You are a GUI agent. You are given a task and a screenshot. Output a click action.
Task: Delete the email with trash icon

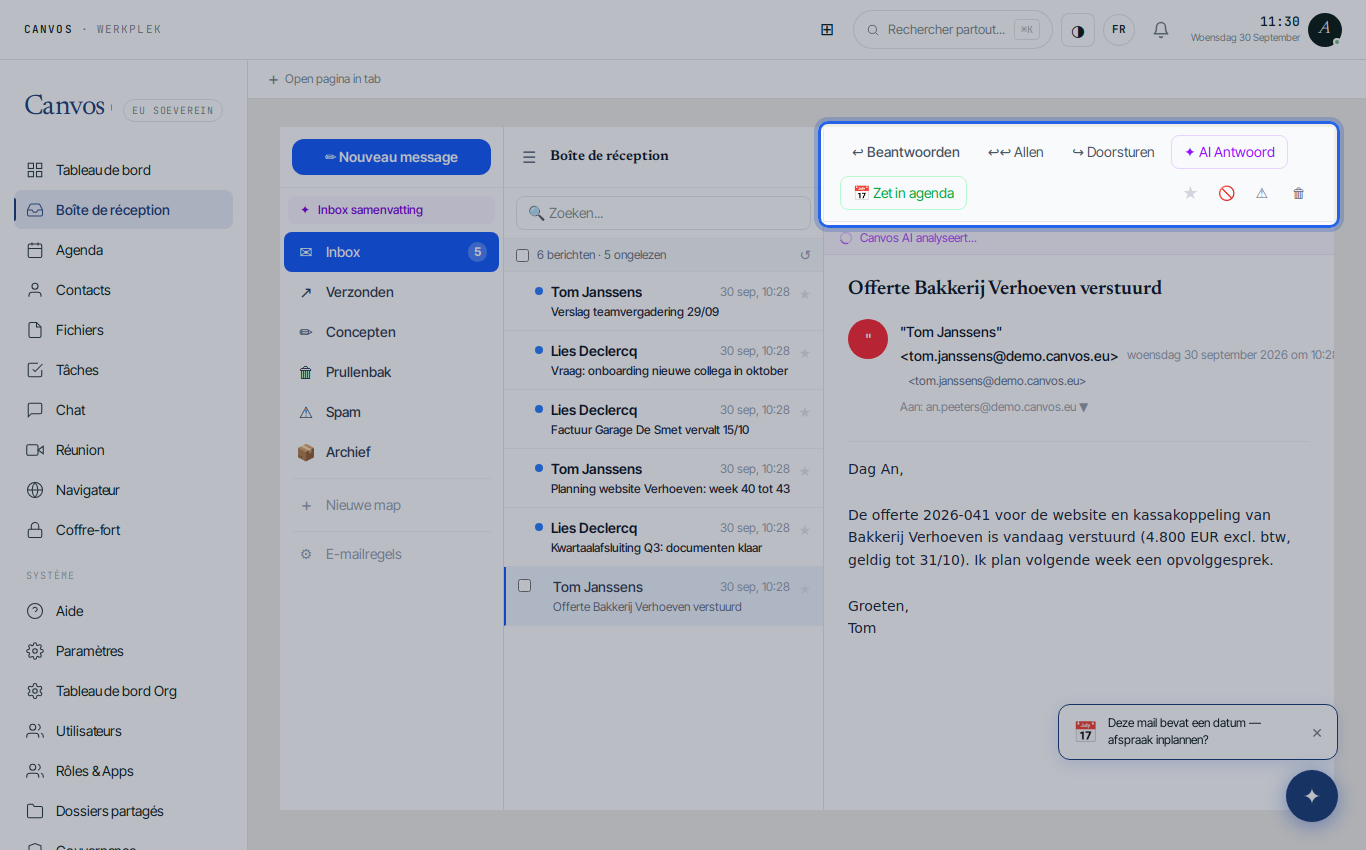pos(1299,193)
